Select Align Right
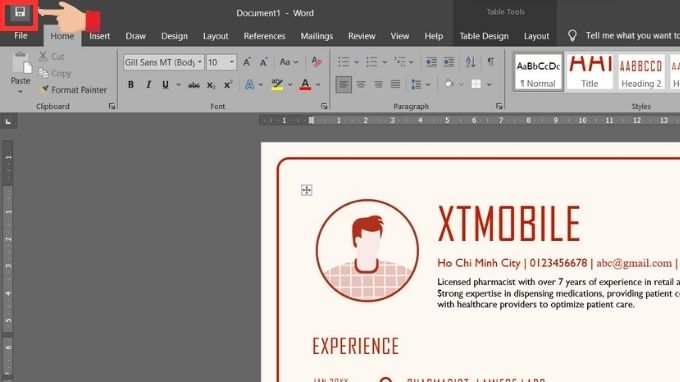This screenshot has width=680, height=382. pyautogui.click(x=378, y=85)
